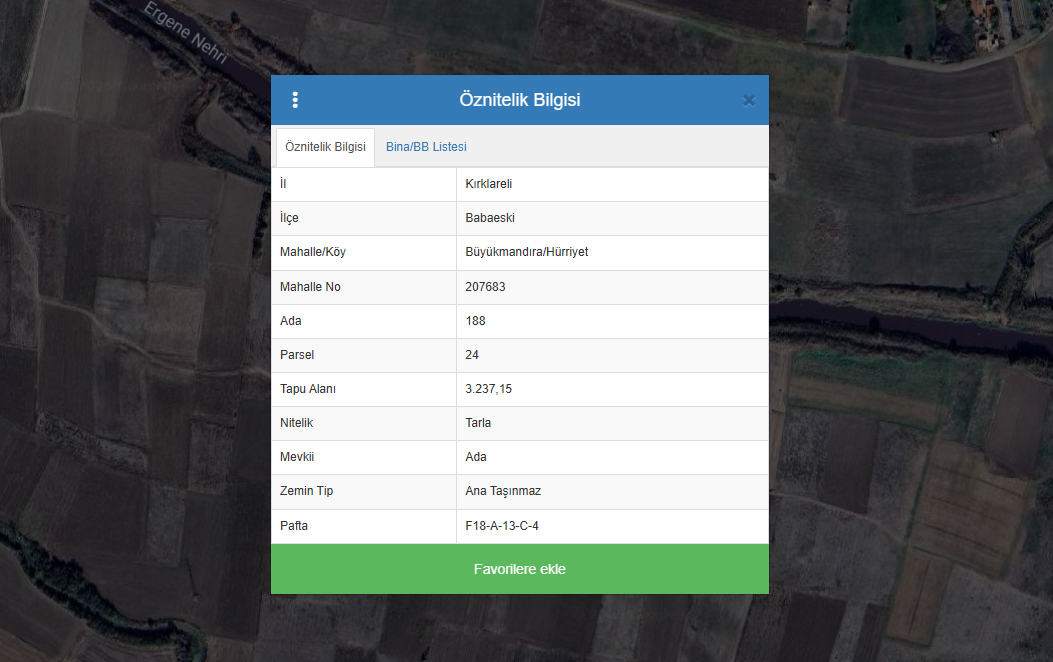Open the three-dot options menu

[295, 100]
